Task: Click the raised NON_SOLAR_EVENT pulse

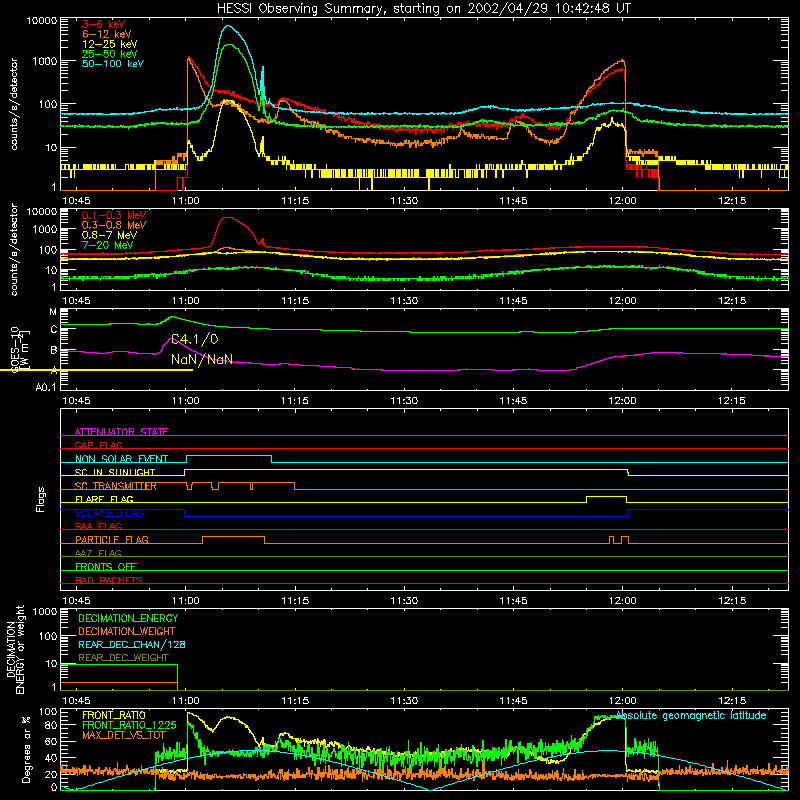Action: tap(229, 456)
